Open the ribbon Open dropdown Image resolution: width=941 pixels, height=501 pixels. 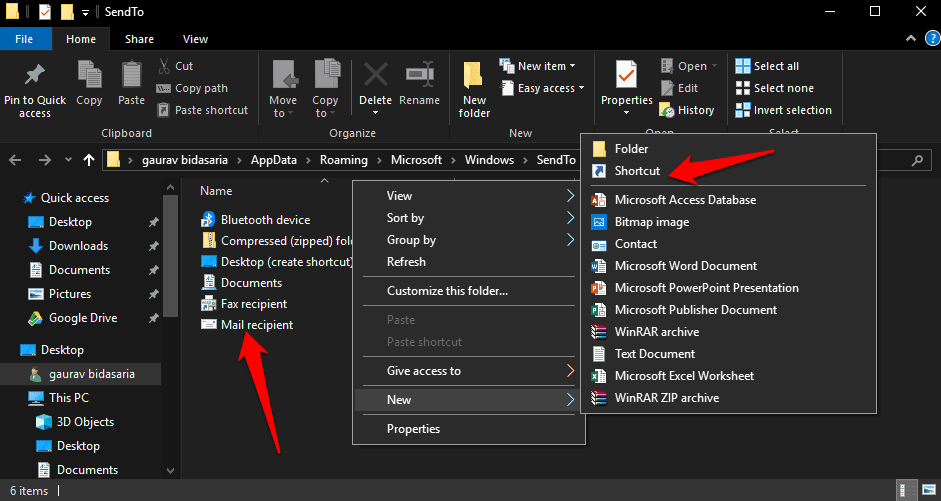688,66
